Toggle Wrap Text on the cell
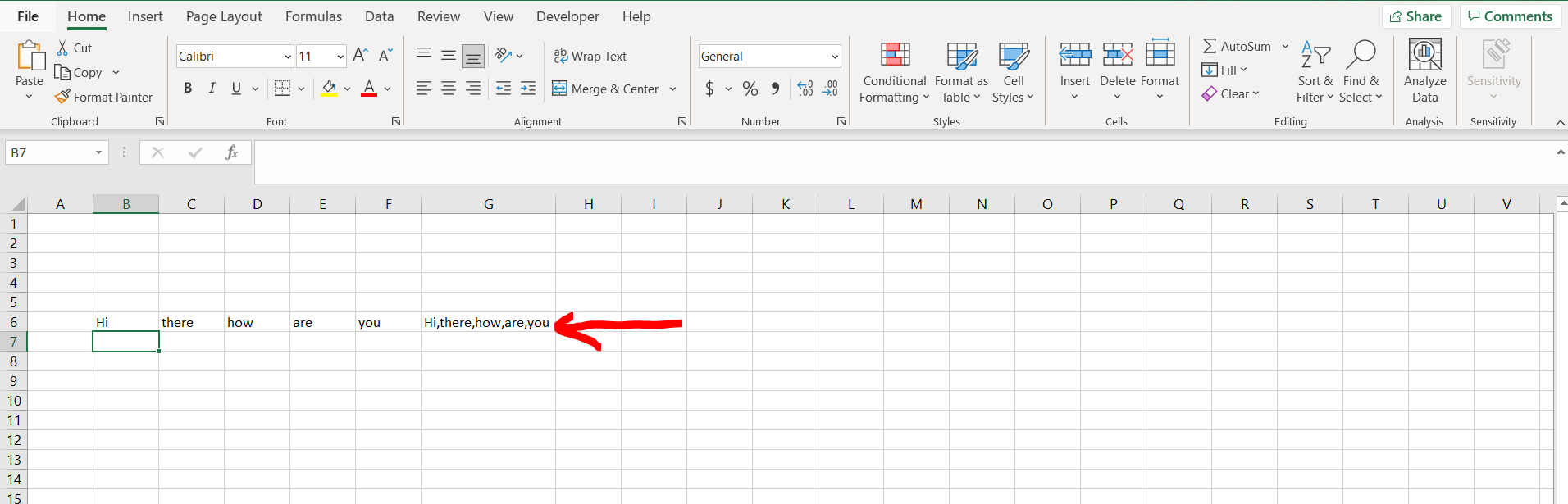The image size is (1568, 504). (x=590, y=56)
